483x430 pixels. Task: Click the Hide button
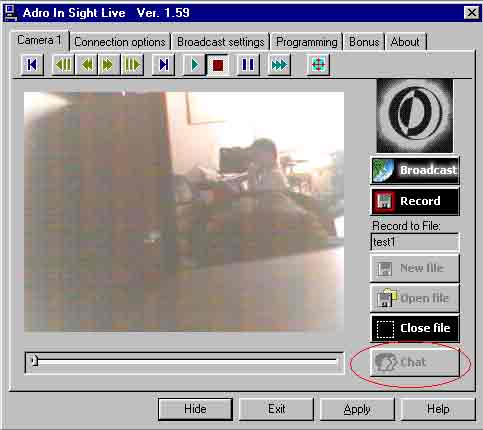[195, 409]
